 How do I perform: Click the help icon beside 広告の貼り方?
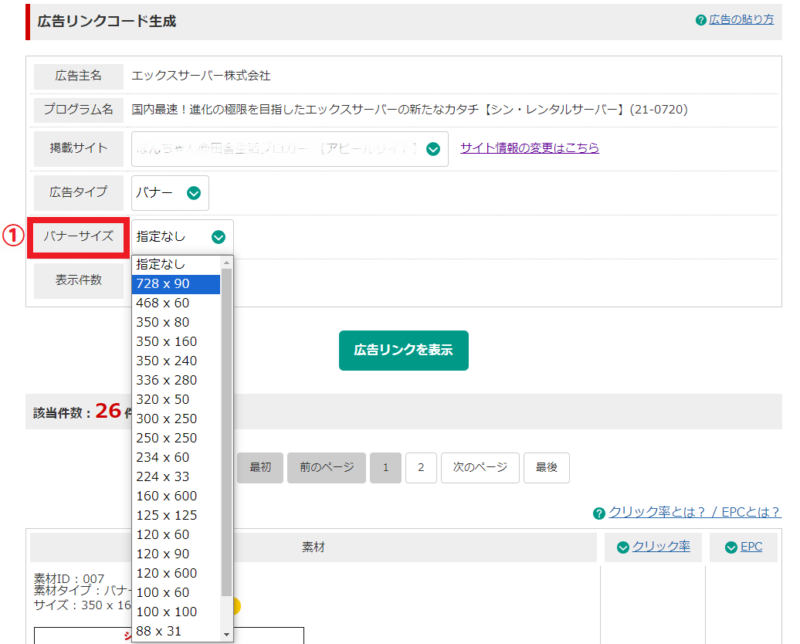tap(701, 20)
